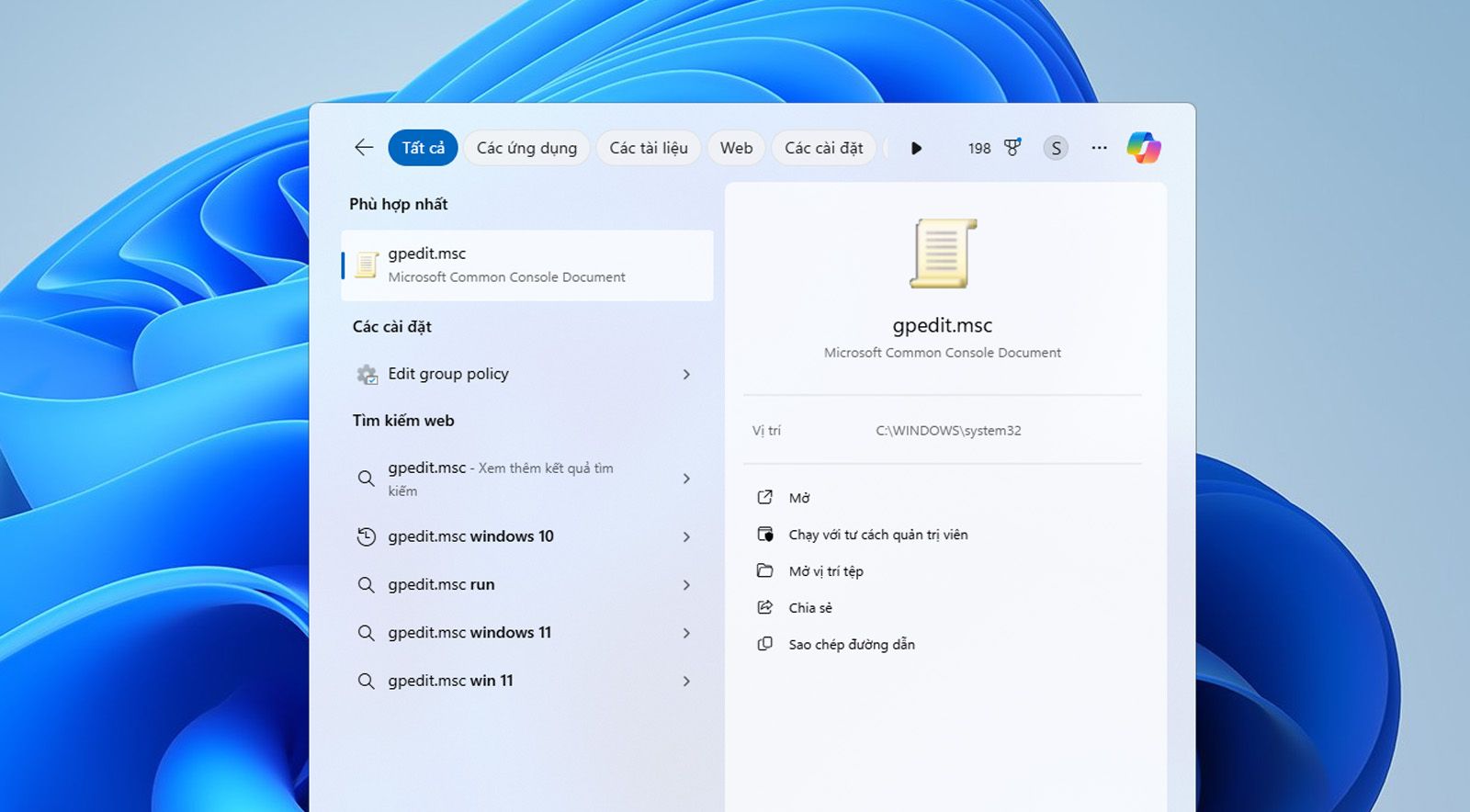Click the magnifier icon beside gpedit.msc win 11
The image size is (1470, 812).
point(366,681)
